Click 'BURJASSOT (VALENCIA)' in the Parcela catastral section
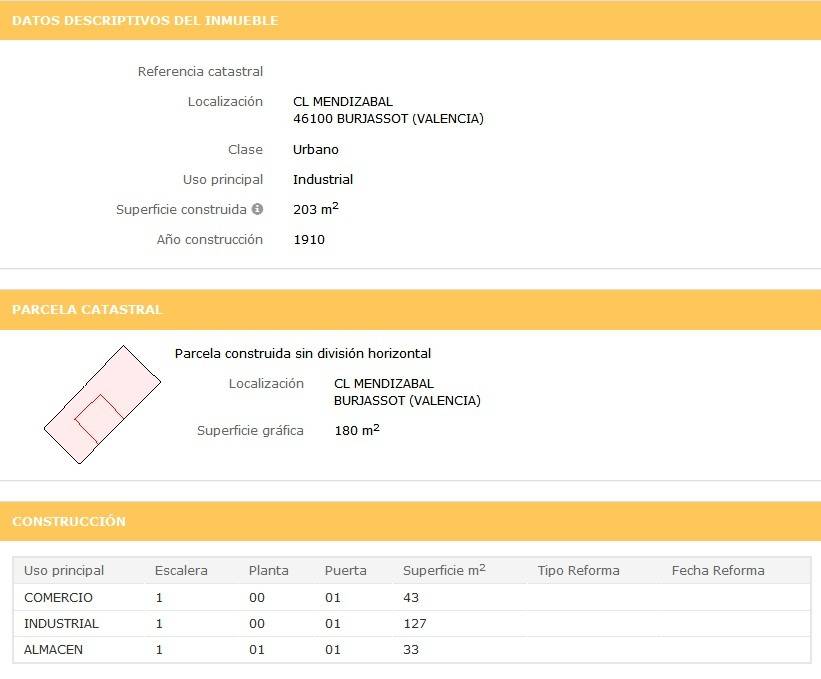 (x=407, y=401)
